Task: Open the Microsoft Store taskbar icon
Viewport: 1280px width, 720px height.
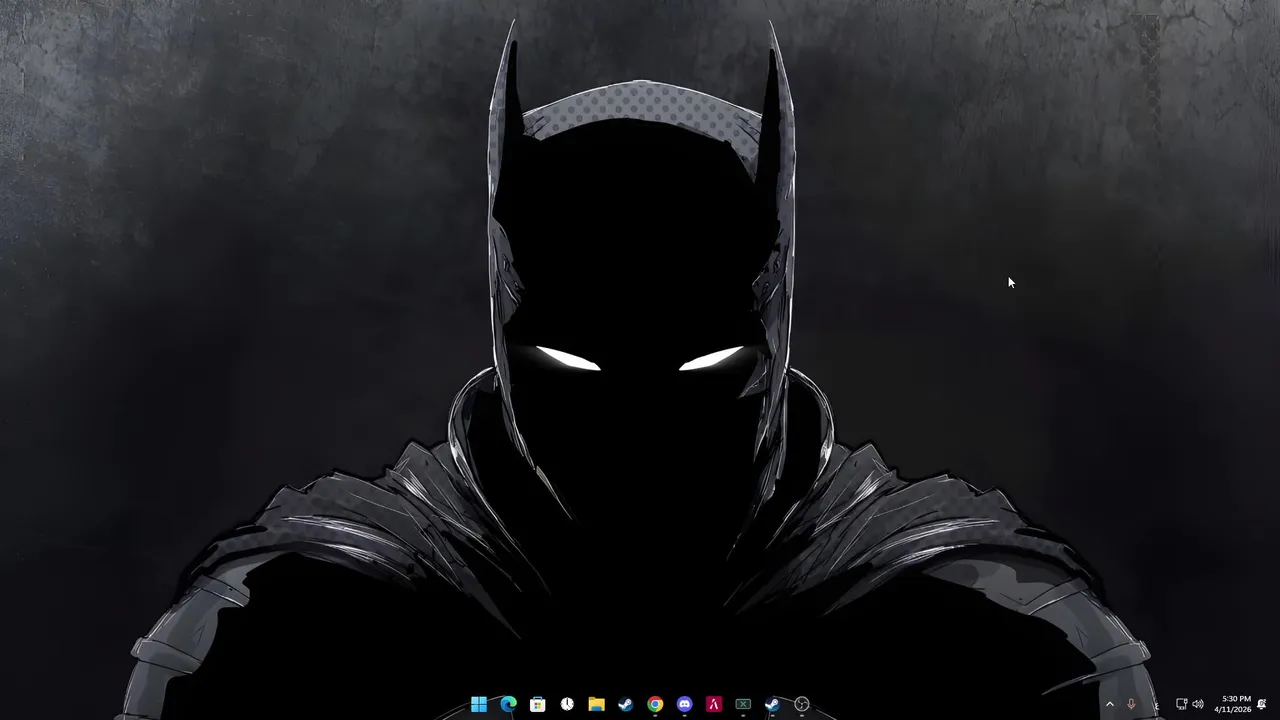Action: click(x=537, y=704)
